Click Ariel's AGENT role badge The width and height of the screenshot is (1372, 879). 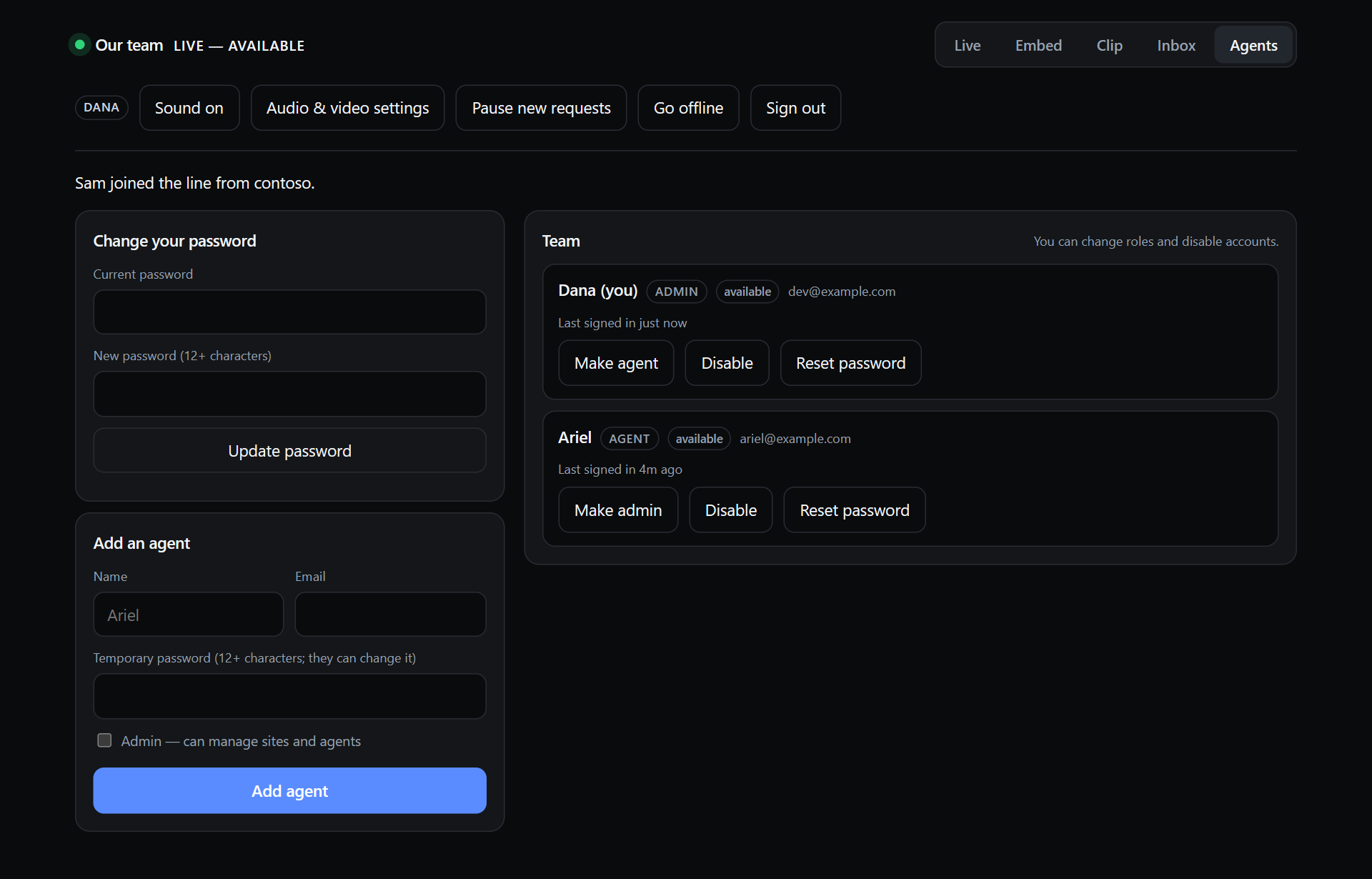[629, 439]
